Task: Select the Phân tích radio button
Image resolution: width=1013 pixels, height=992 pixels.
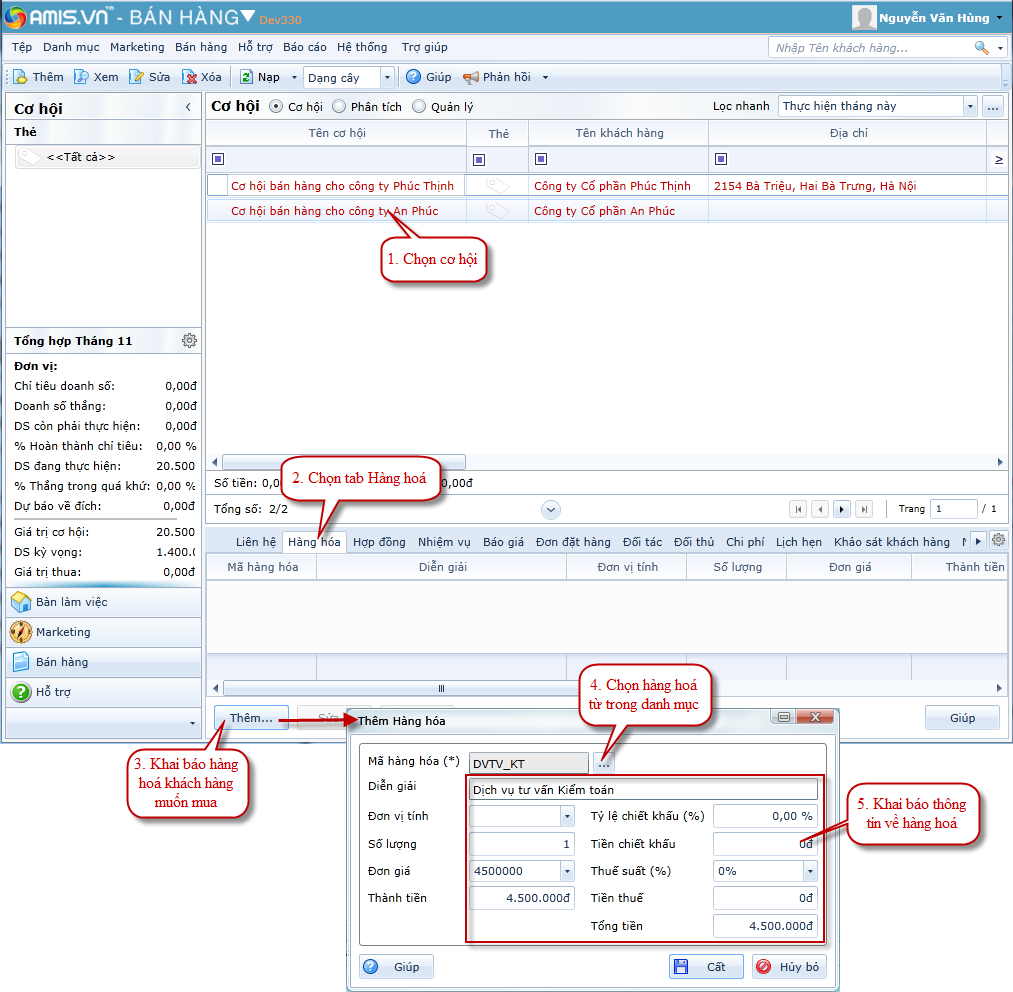Action: point(340,106)
